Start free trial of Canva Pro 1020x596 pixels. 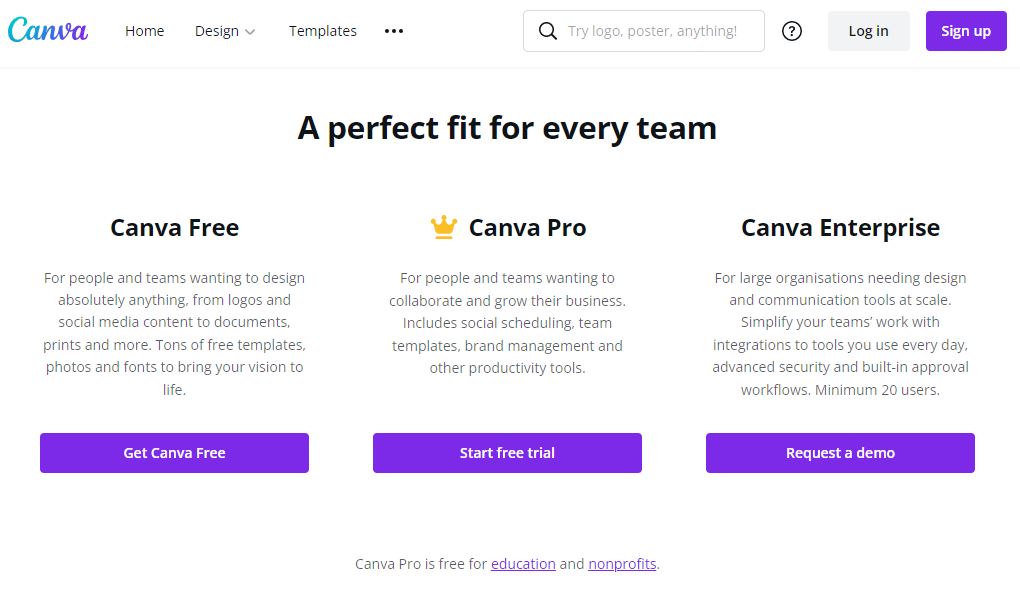pos(507,453)
